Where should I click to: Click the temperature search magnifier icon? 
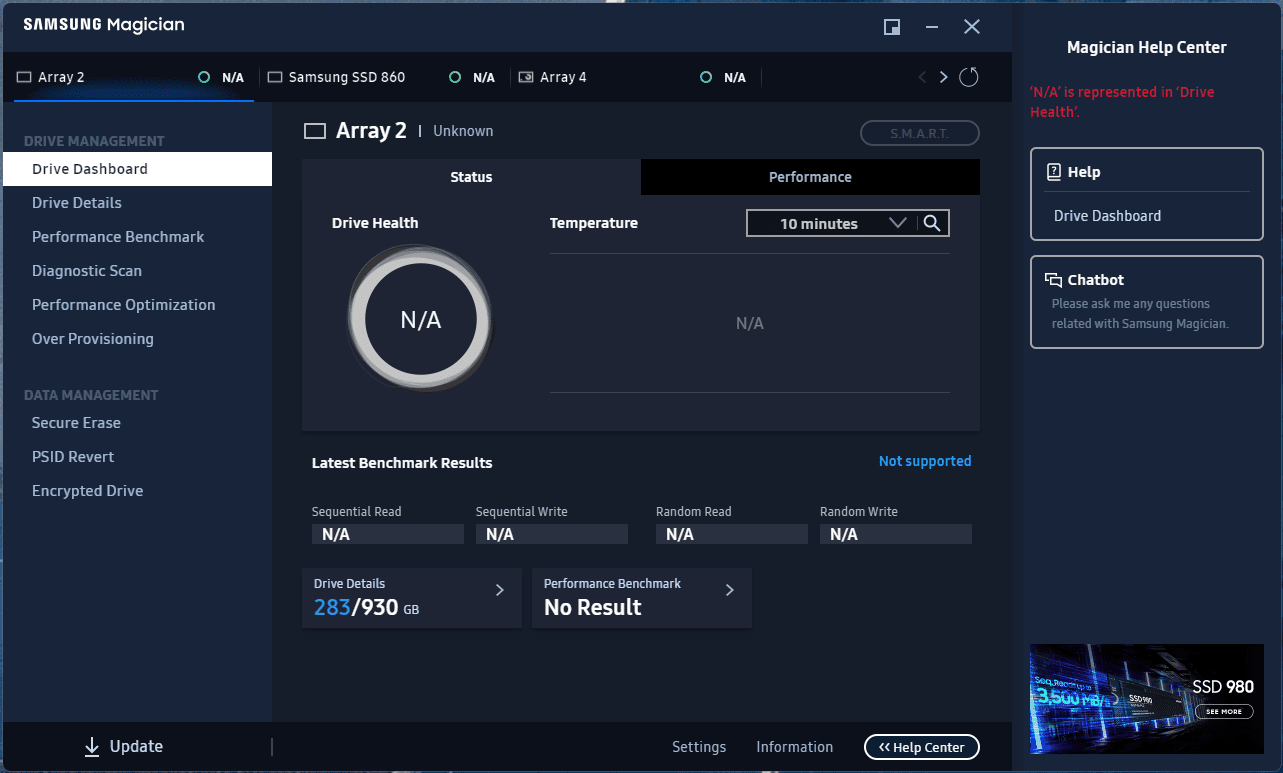[x=932, y=223]
